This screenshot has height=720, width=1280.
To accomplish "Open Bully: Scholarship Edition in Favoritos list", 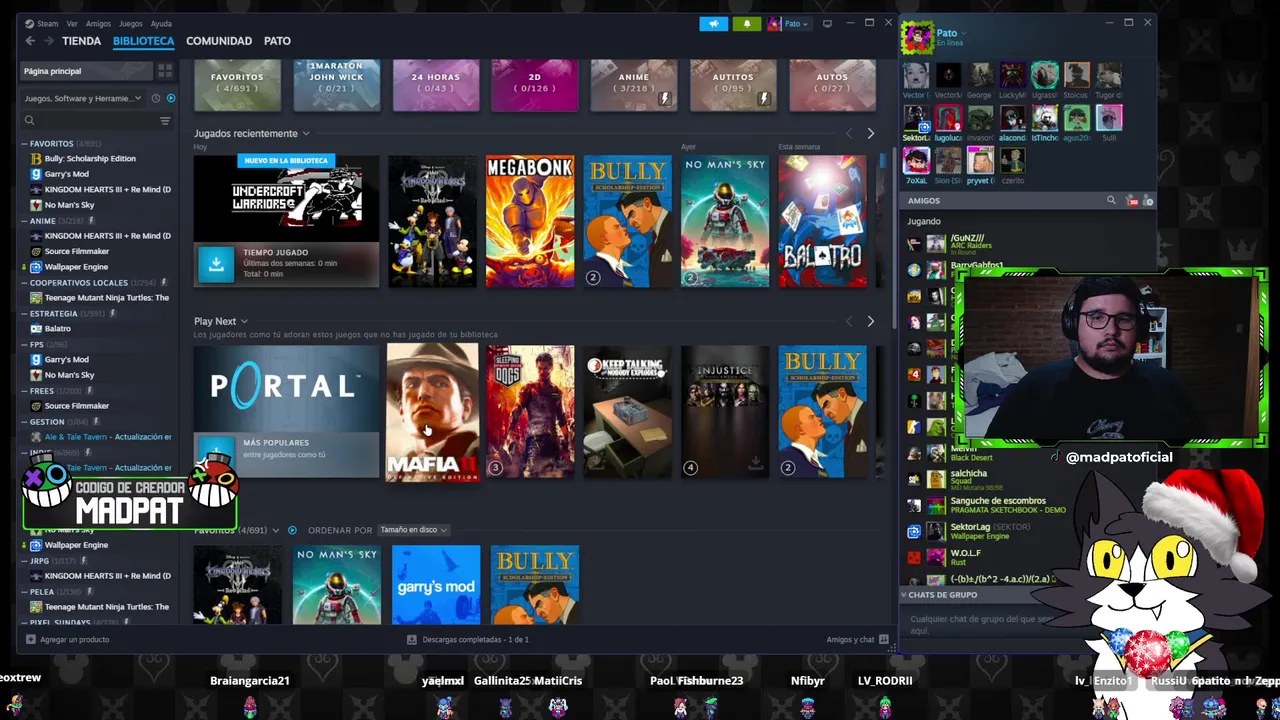I will [x=89, y=158].
